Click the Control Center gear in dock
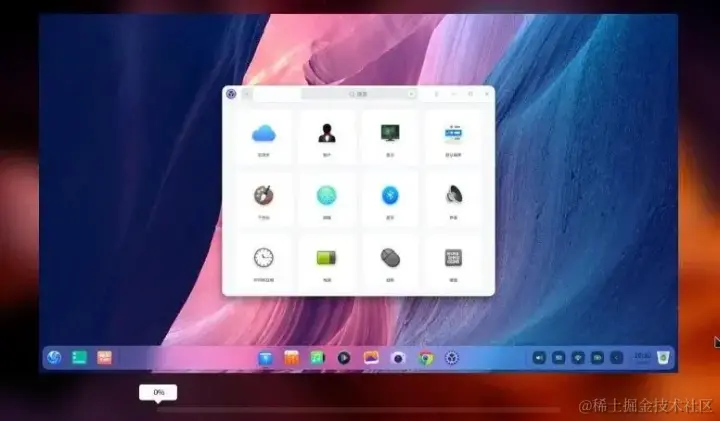720x421 pixels. click(x=452, y=358)
